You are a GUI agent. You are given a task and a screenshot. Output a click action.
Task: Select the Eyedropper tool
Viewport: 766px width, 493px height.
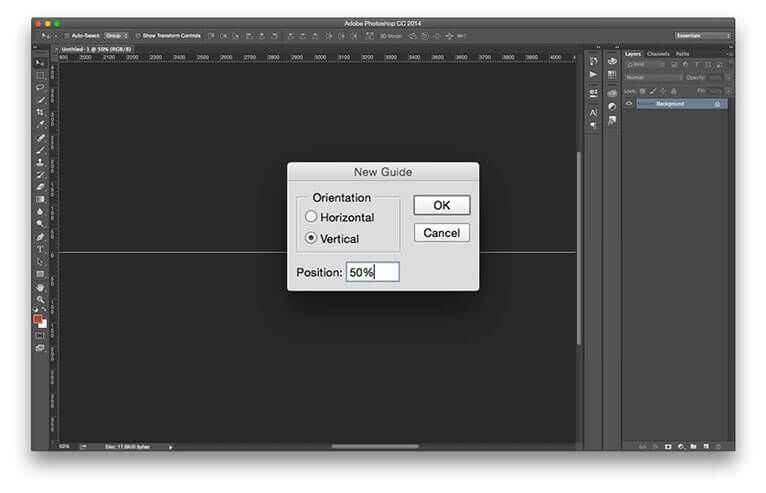40,125
